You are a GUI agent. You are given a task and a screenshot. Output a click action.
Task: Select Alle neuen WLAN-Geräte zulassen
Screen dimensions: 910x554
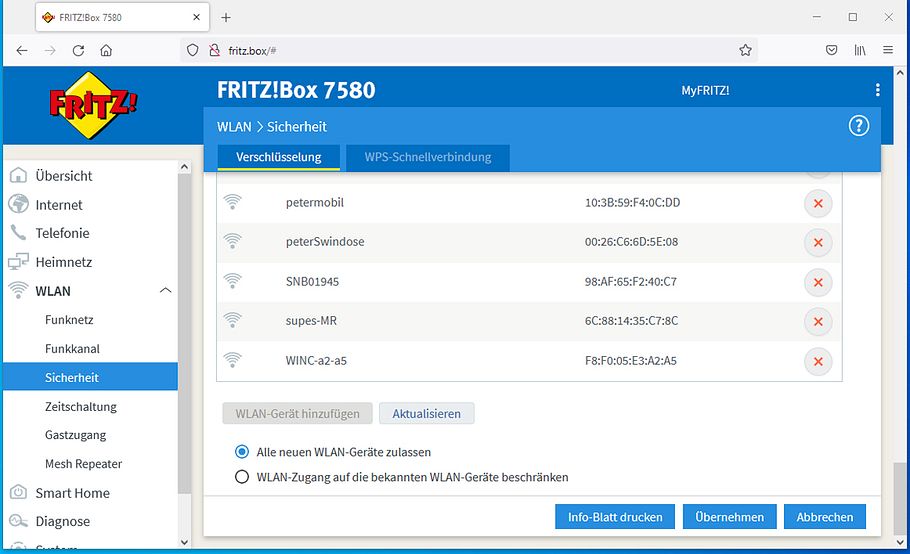tap(241, 452)
